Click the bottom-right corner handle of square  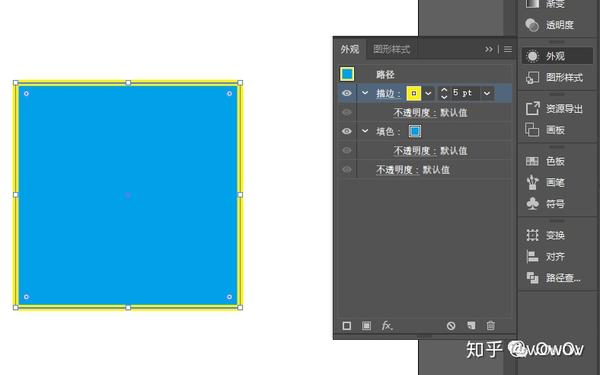(x=240, y=307)
